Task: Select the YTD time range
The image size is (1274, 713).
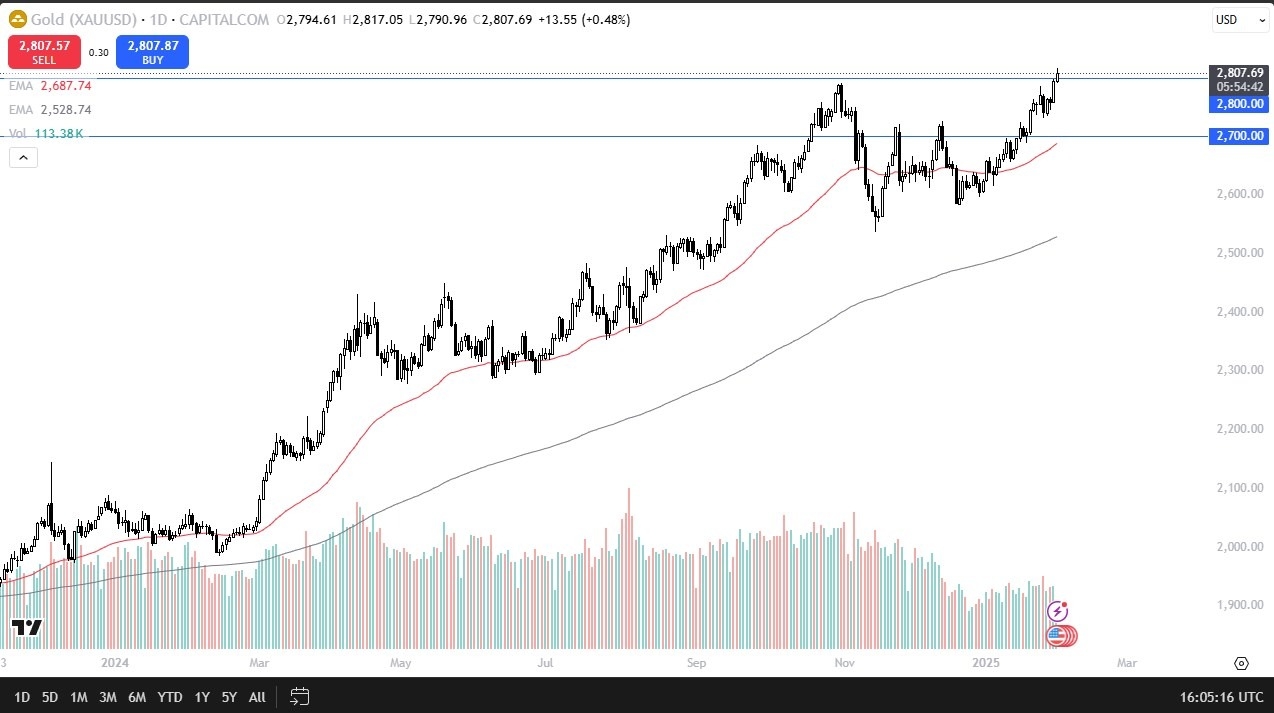Action: click(x=170, y=696)
